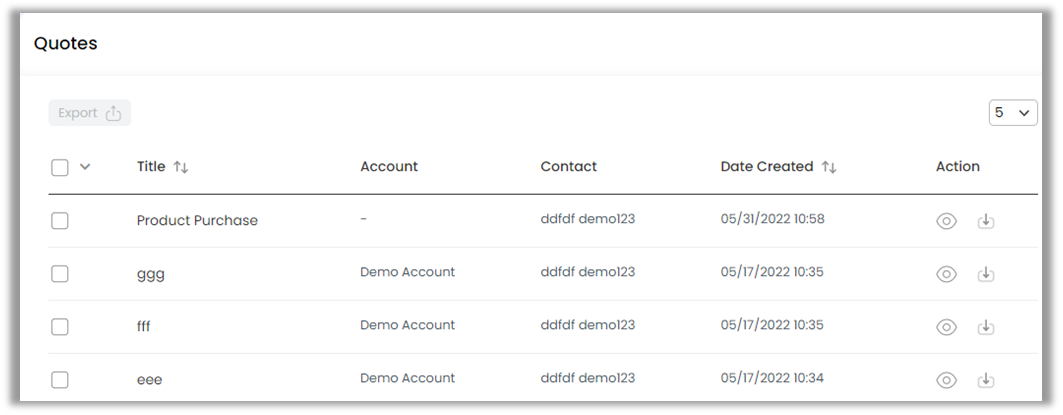Expand the chevron next to header checkbox
The width and height of the screenshot is (1063, 415).
click(85, 167)
